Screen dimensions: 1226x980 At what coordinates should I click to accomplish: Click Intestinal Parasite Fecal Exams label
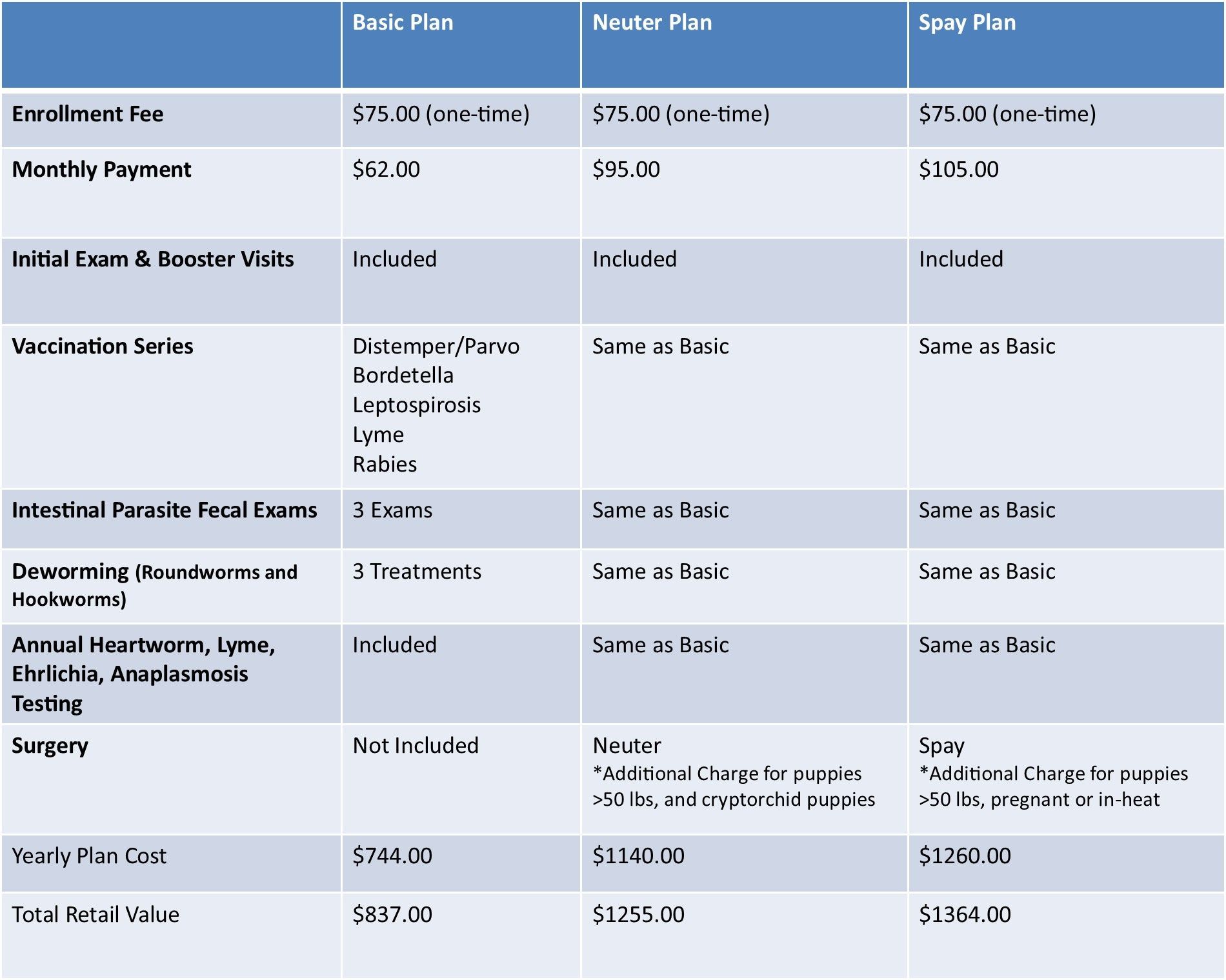pos(165,510)
